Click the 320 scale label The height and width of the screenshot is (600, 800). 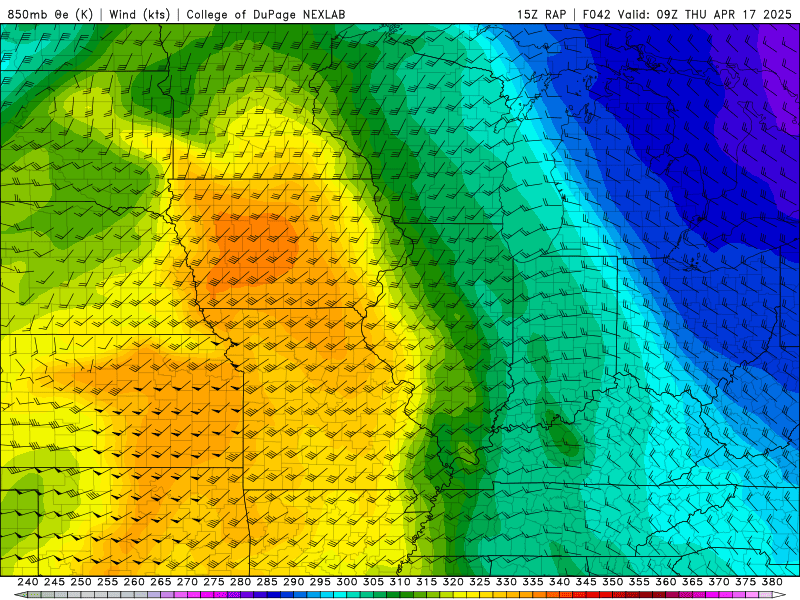(453, 582)
